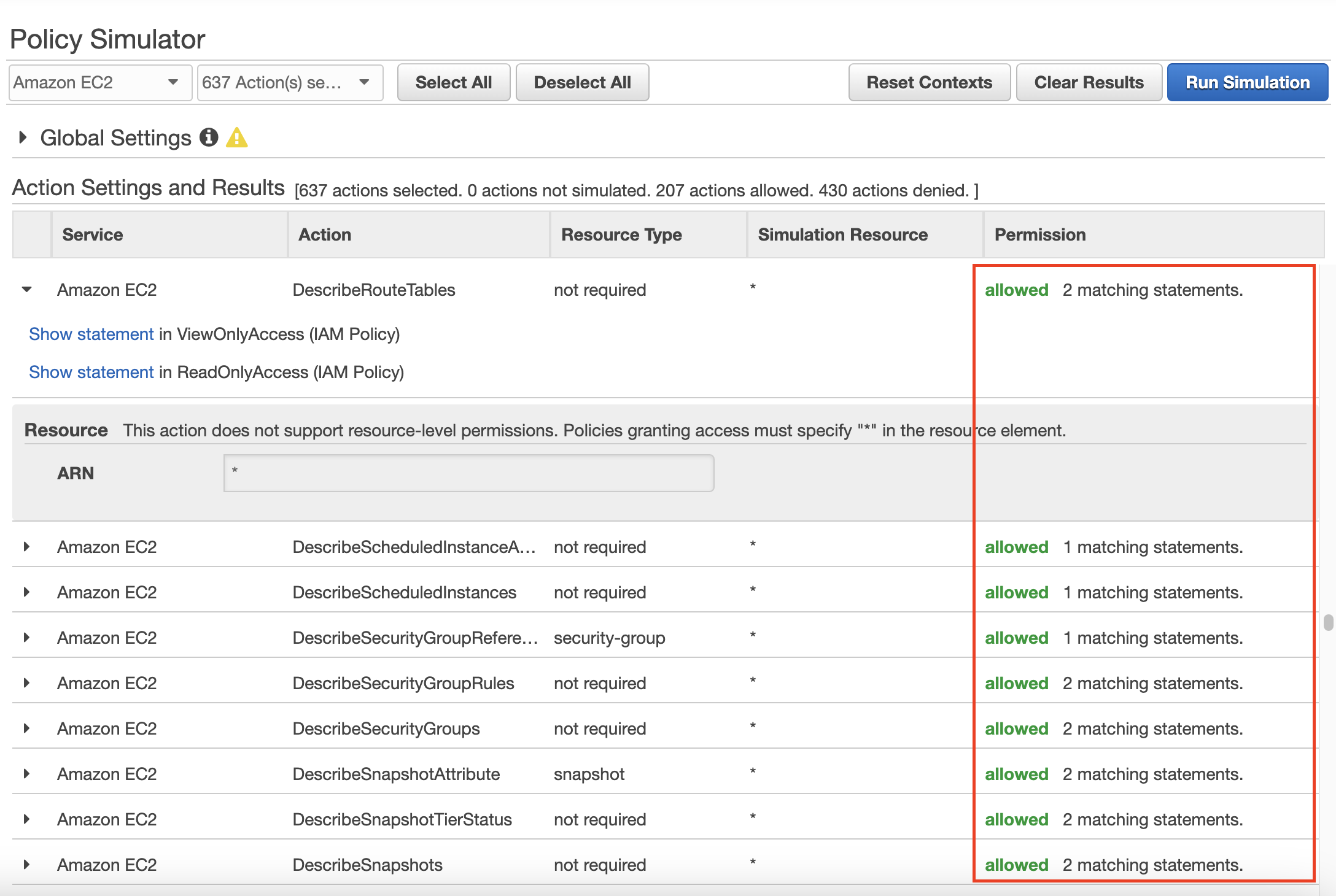Viewport: 1336px width, 896px height.
Task: Click the Clear Results button
Action: pos(1089,83)
